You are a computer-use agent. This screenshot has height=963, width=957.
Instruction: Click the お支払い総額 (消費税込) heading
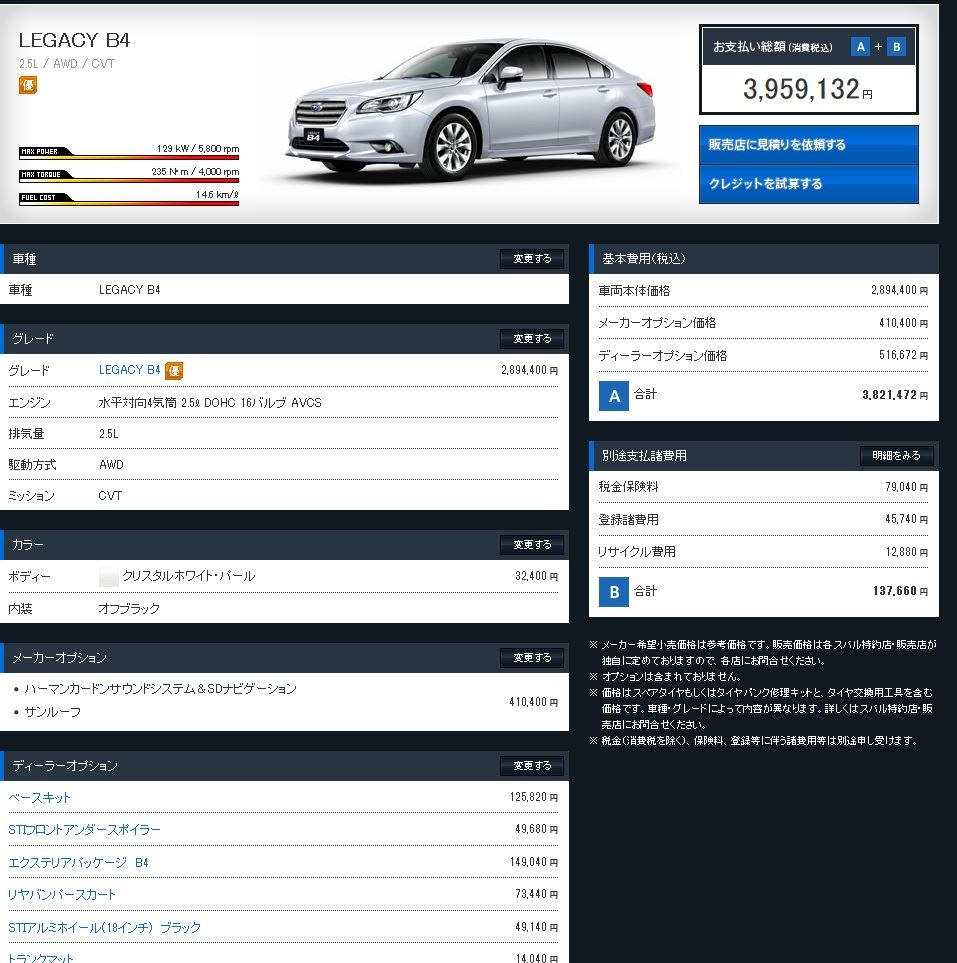[x=773, y=47]
